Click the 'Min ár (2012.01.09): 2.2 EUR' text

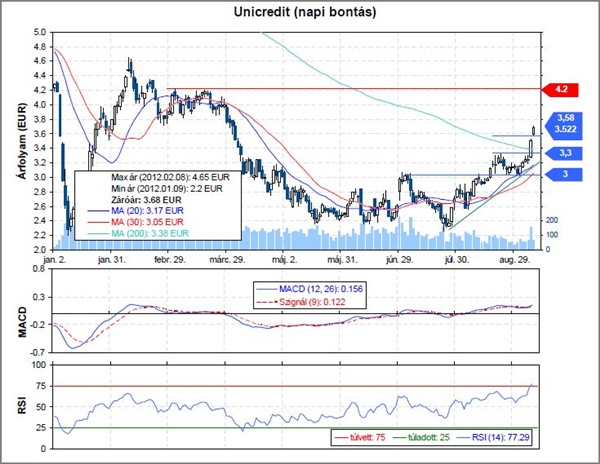point(167,189)
